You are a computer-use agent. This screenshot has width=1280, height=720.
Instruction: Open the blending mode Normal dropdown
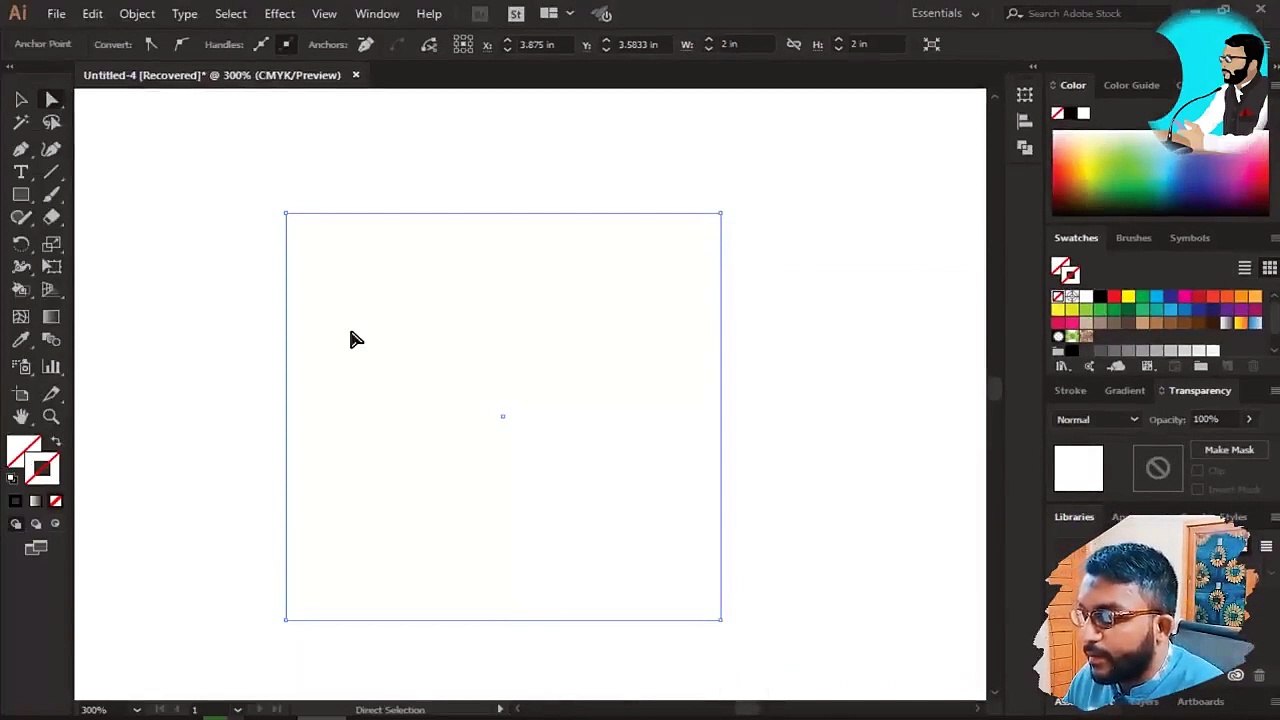point(1097,420)
